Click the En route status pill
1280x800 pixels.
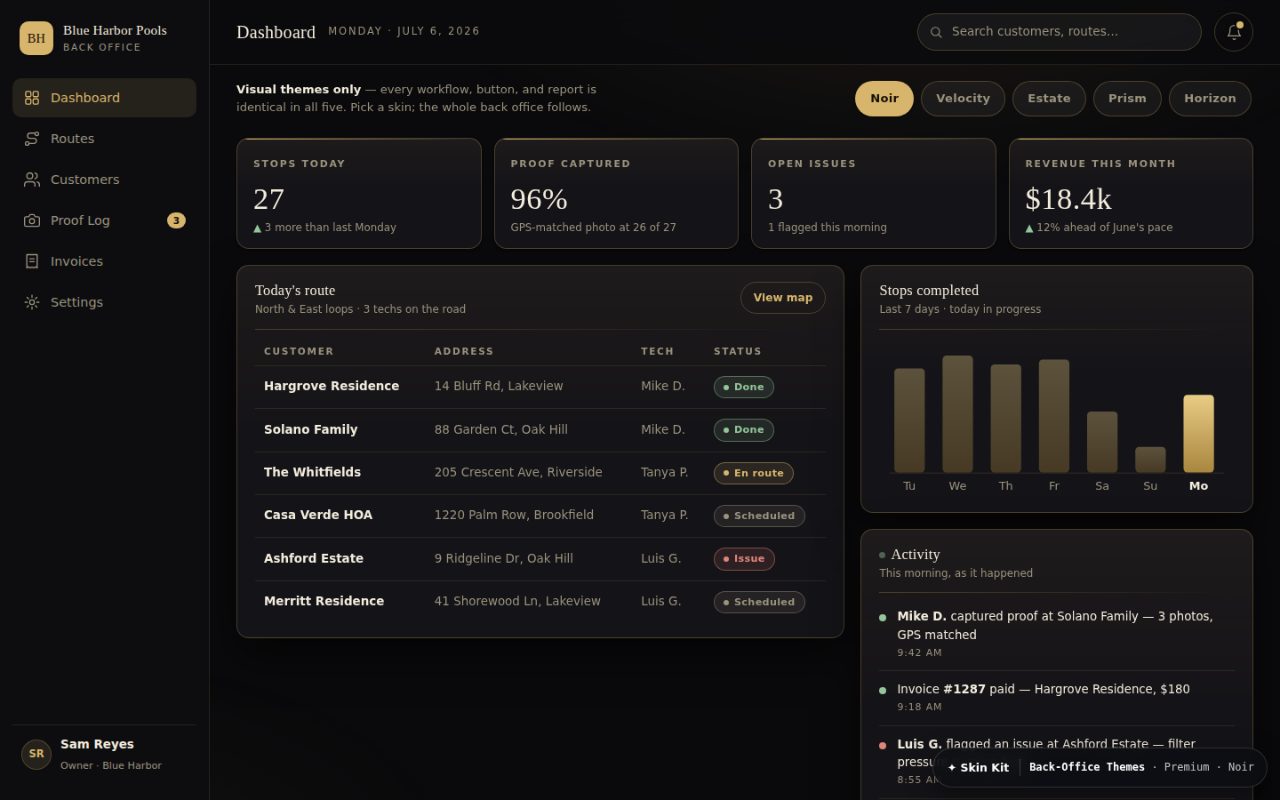pyautogui.click(x=754, y=473)
